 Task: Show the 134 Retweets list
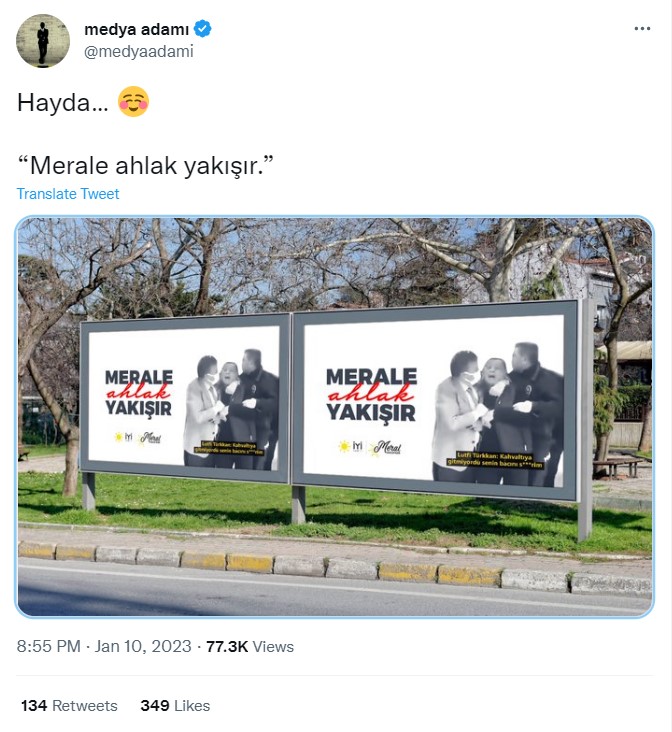(69, 705)
